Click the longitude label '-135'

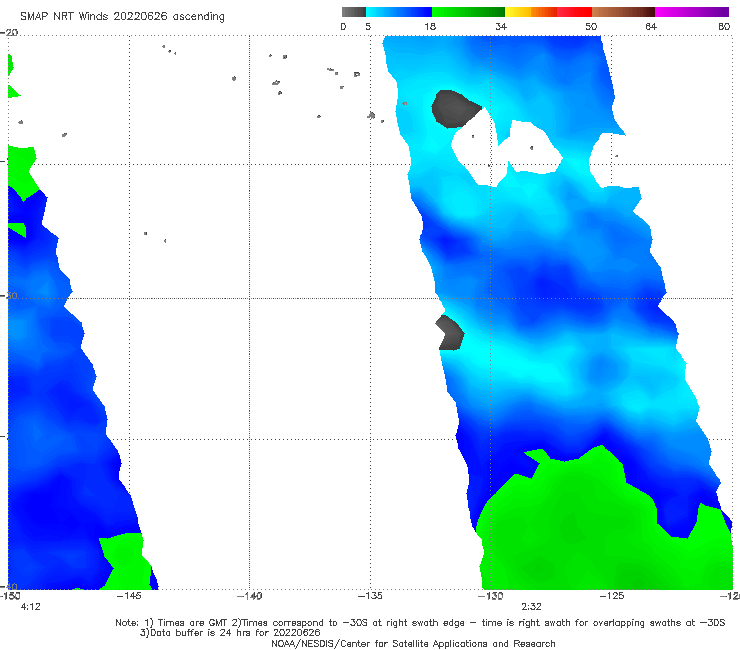[x=370, y=596]
